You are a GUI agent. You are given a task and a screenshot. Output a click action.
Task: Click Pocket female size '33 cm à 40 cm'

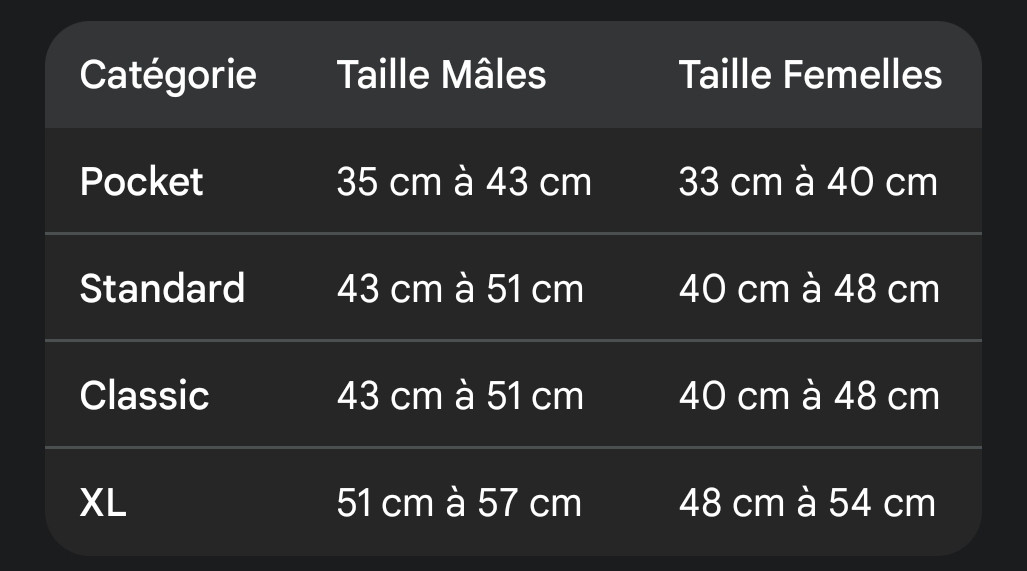pyautogui.click(x=808, y=182)
